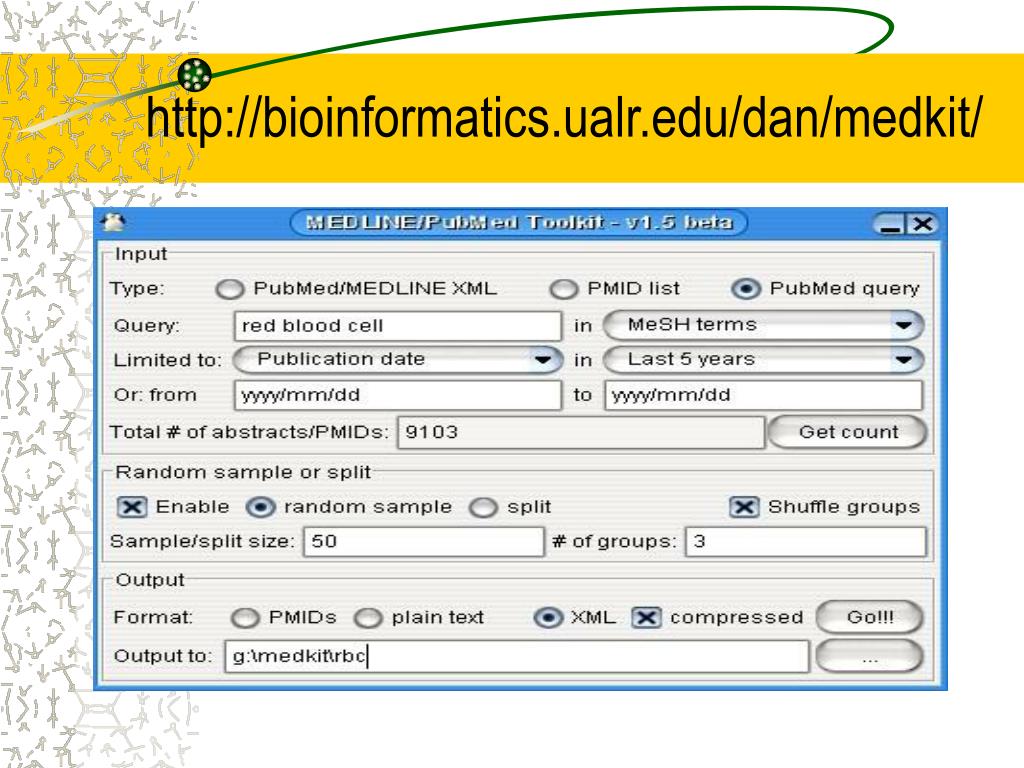Click the Output to path field
Viewport: 1024px width, 768px height.
517,656
